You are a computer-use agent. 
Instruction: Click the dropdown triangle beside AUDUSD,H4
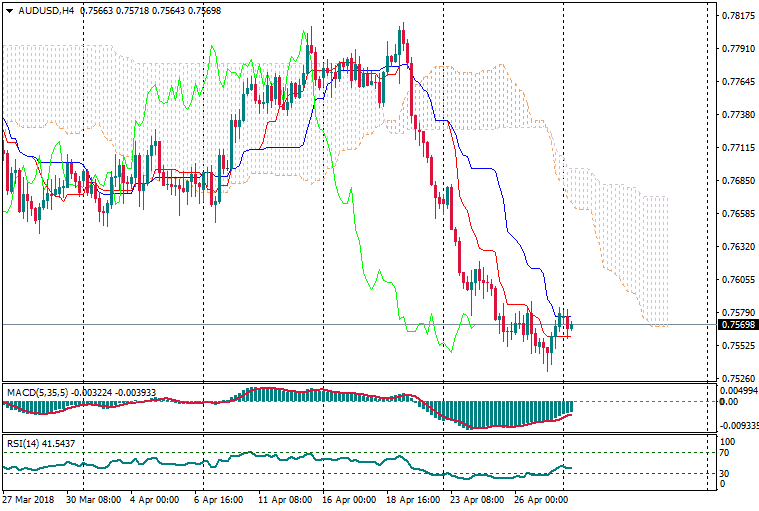8,11
